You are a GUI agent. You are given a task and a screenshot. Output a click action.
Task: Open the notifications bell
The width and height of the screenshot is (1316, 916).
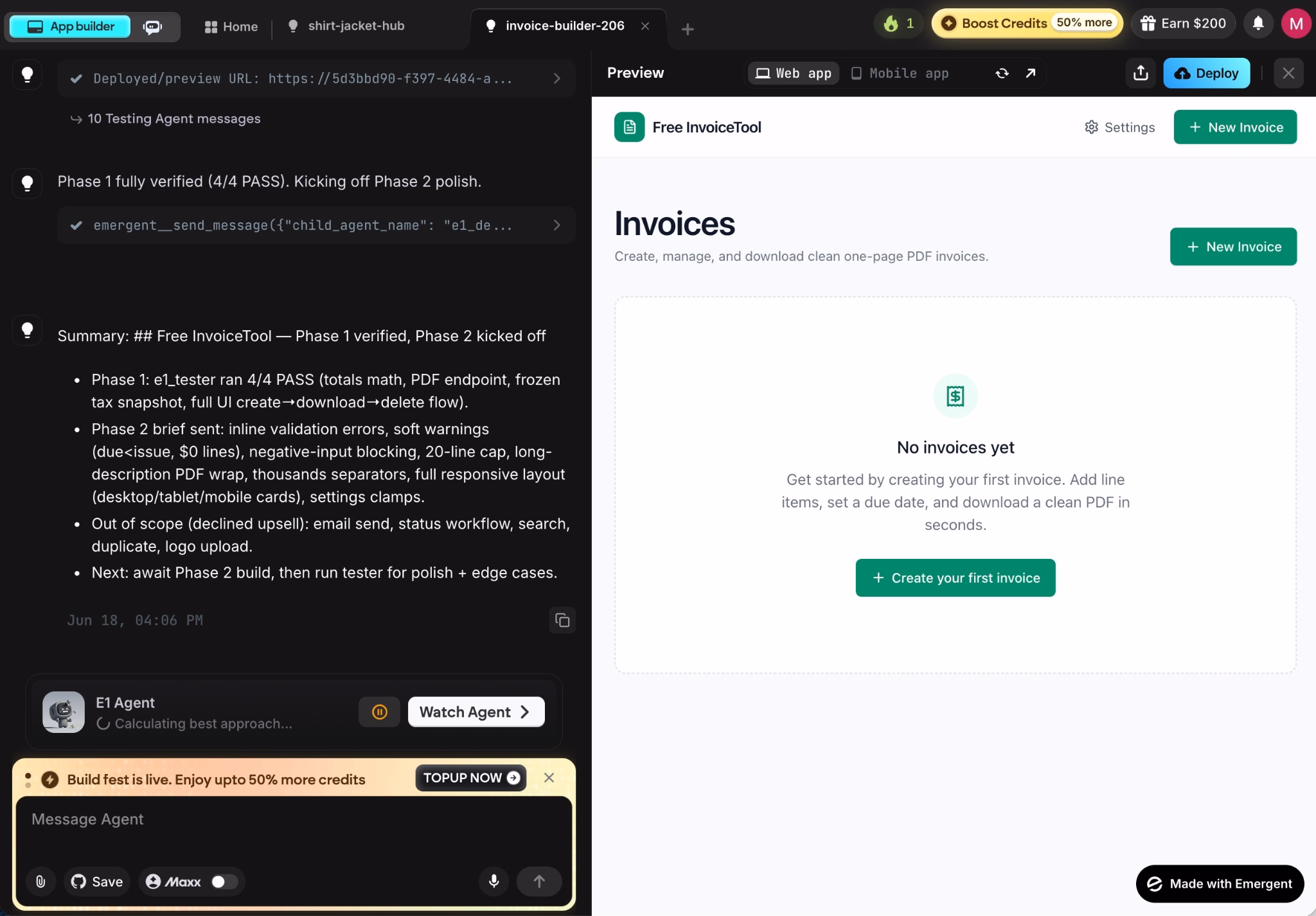point(1258,24)
